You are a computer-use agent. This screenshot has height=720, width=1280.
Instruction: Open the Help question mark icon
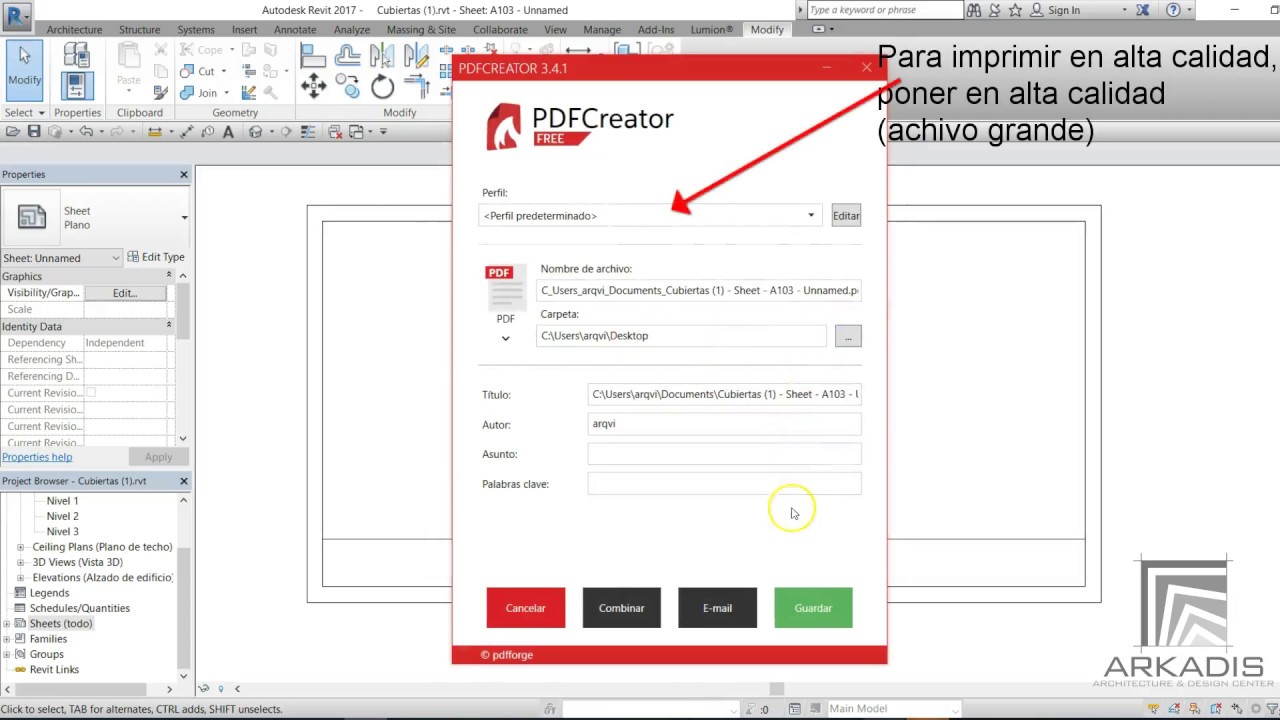[x=1173, y=10]
